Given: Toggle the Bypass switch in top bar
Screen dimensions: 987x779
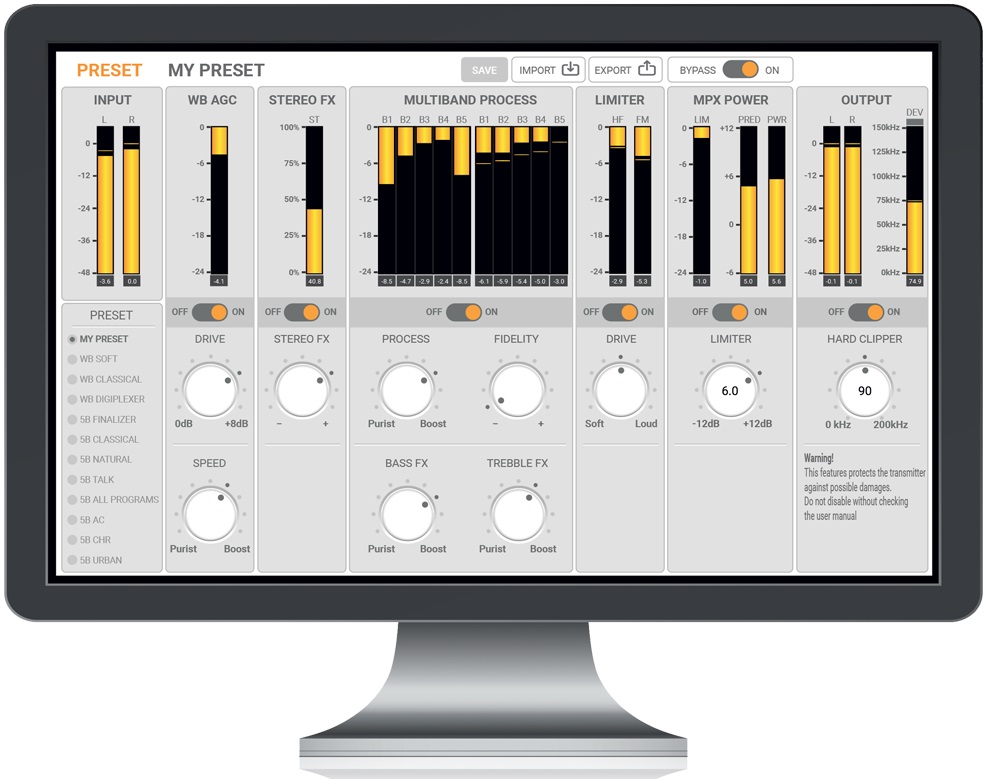Looking at the screenshot, I should (741, 70).
